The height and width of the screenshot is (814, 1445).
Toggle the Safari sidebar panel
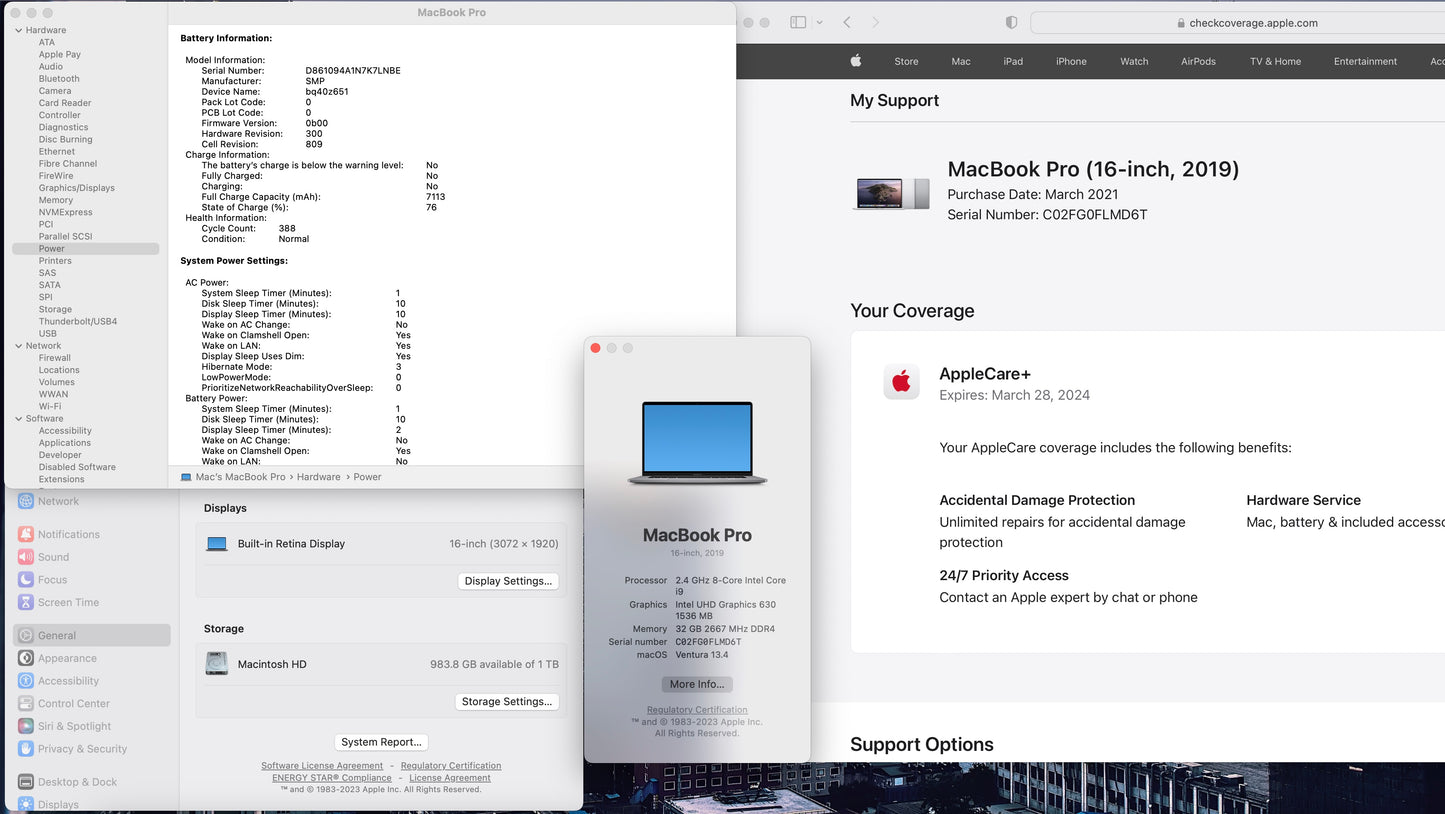797,21
